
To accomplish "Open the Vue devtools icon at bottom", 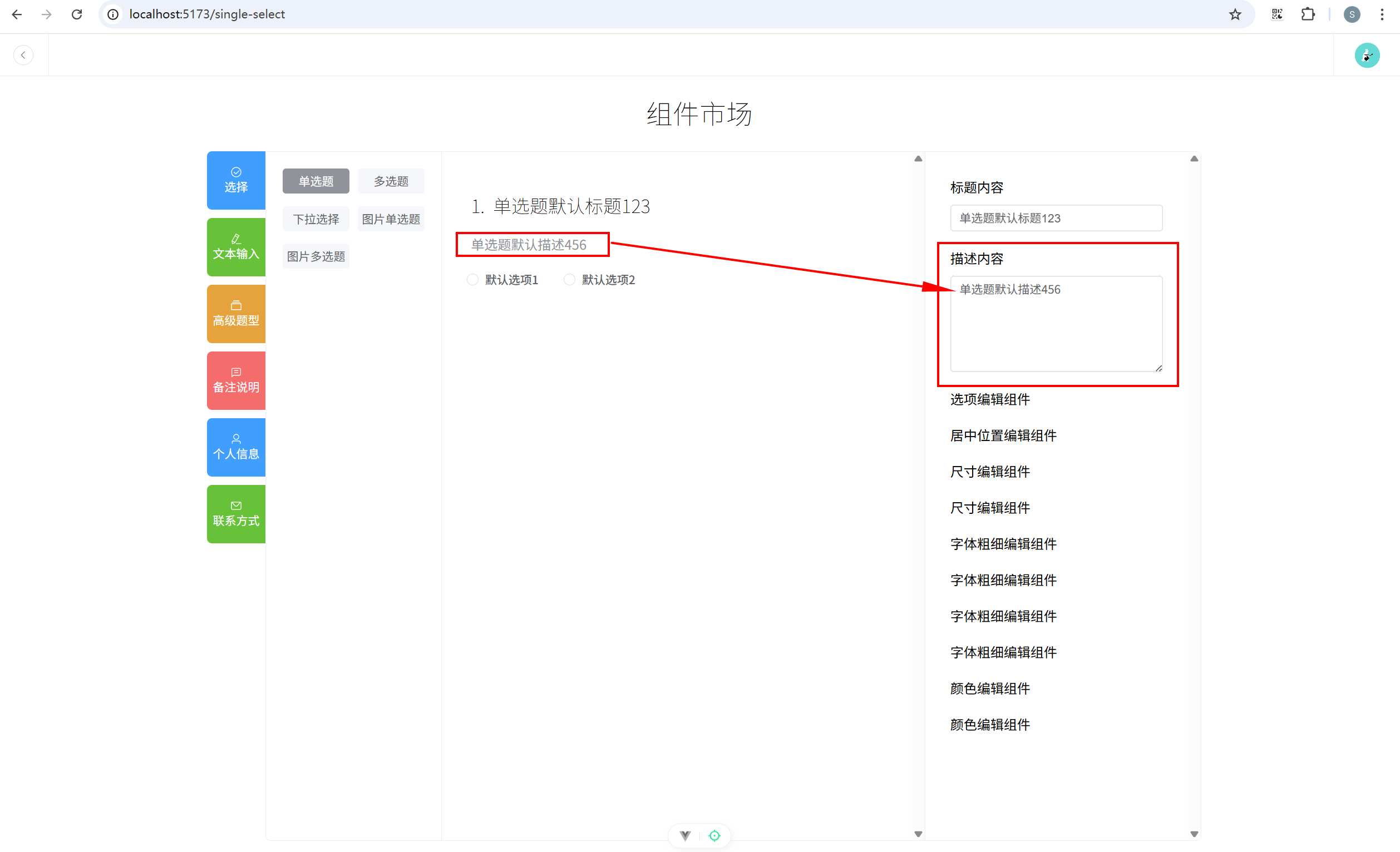I will [685, 835].
